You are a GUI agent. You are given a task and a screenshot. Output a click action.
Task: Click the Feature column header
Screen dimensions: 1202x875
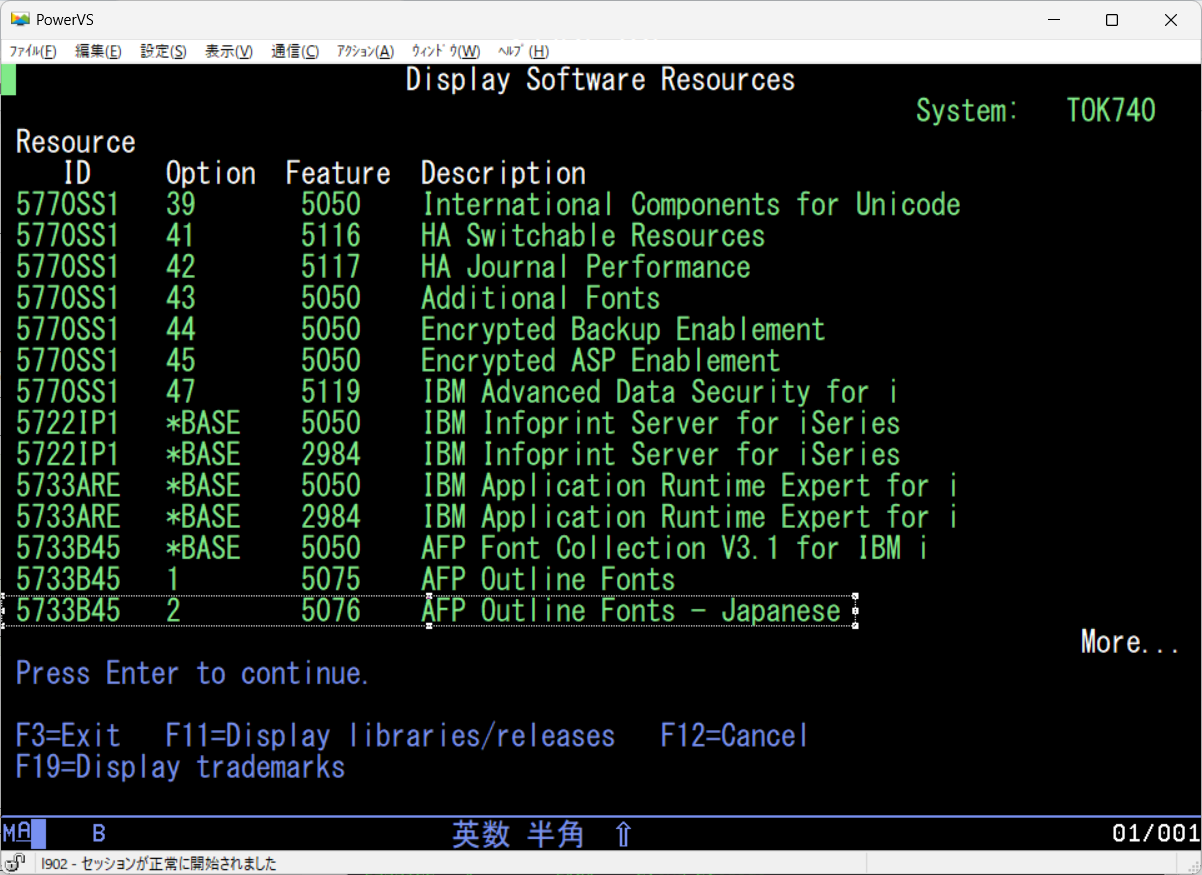(338, 173)
